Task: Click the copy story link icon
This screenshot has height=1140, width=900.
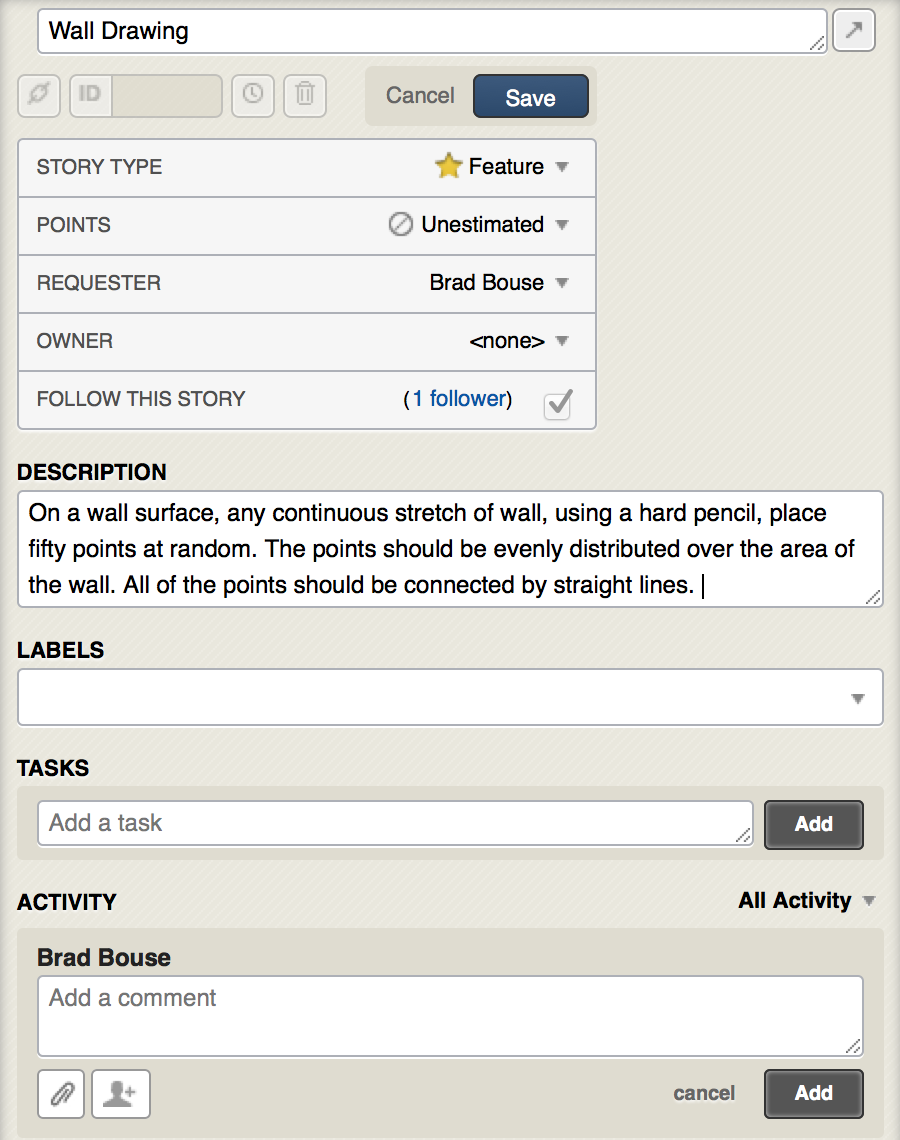Action: [39, 95]
